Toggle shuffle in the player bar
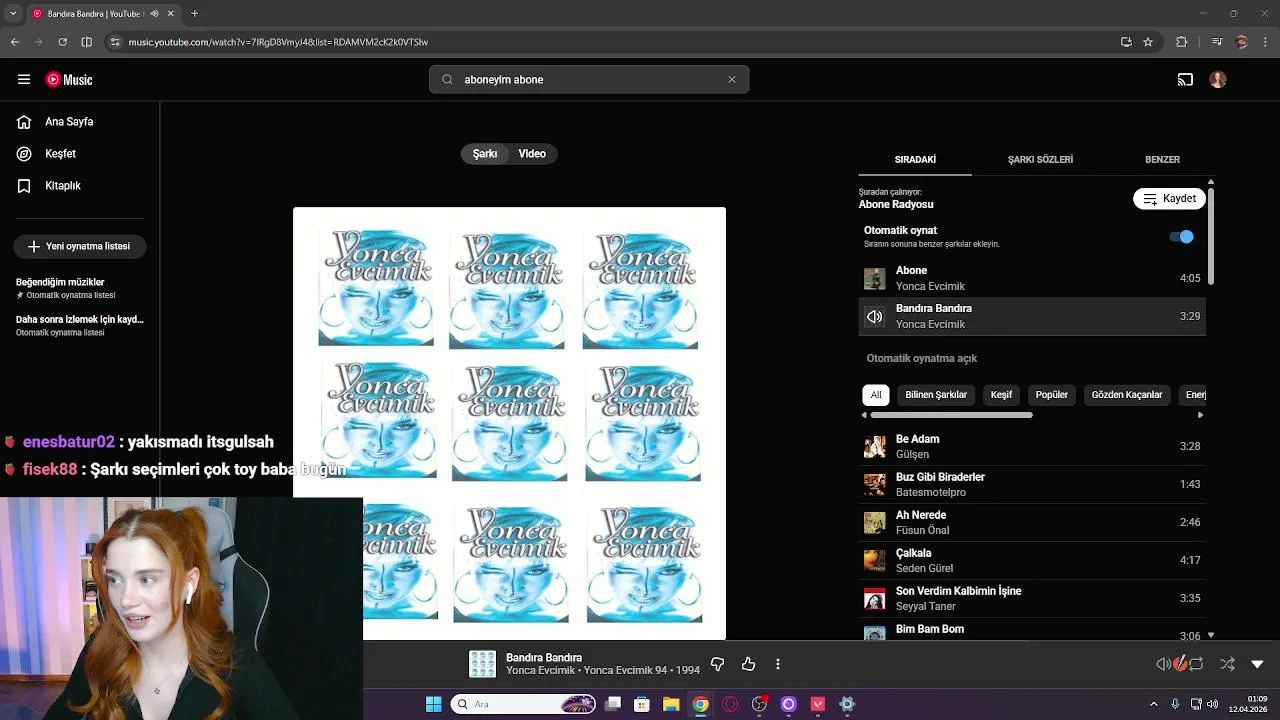This screenshot has height=720, width=1280. pyautogui.click(x=1227, y=664)
